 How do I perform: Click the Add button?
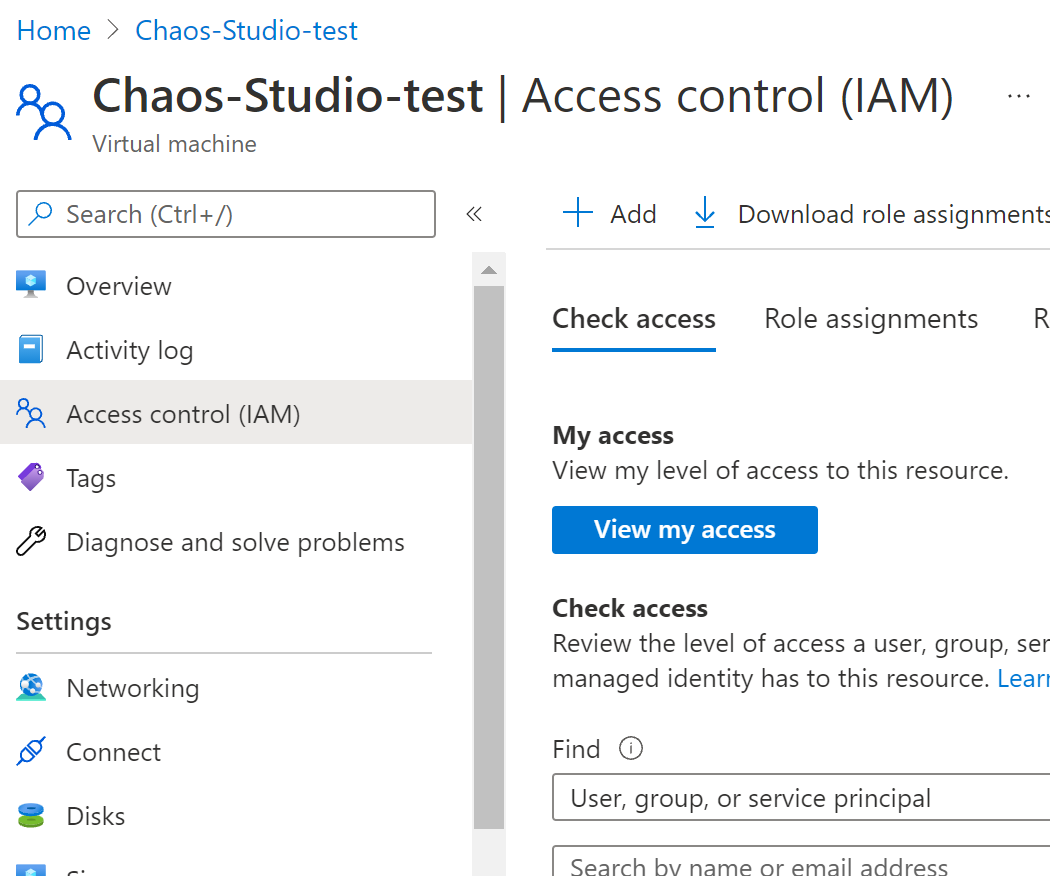pyautogui.click(x=608, y=213)
